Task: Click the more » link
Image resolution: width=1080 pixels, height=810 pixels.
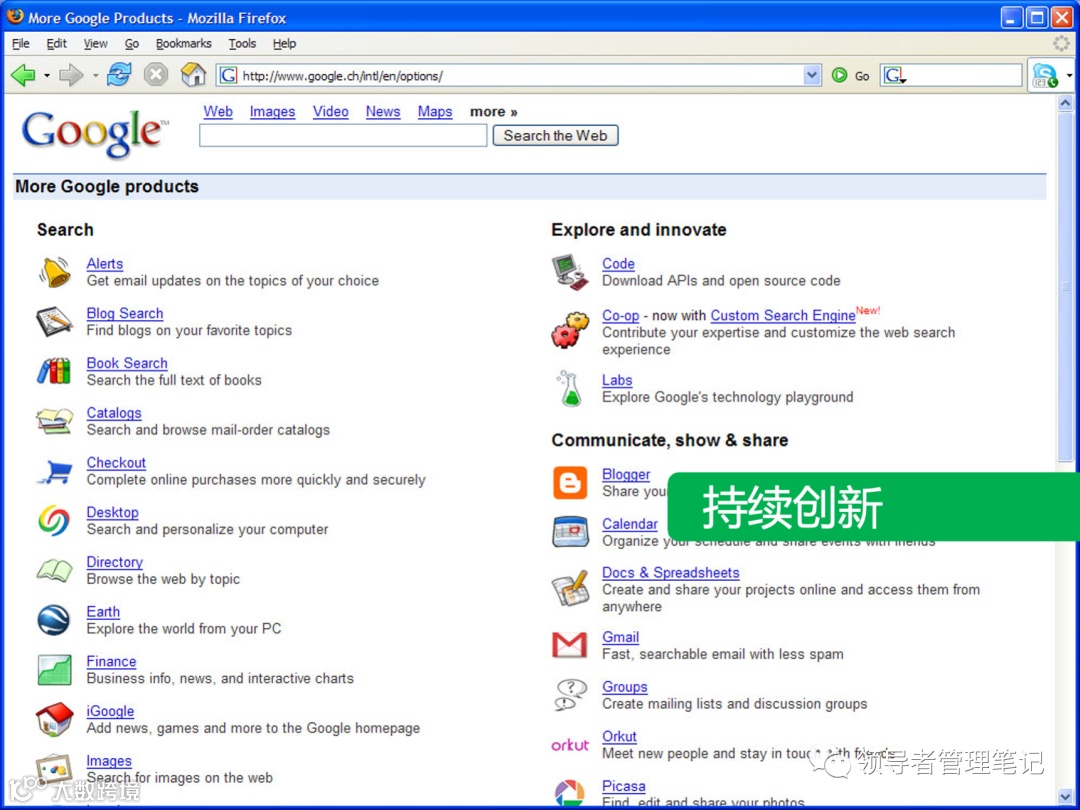Action: click(494, 112)
